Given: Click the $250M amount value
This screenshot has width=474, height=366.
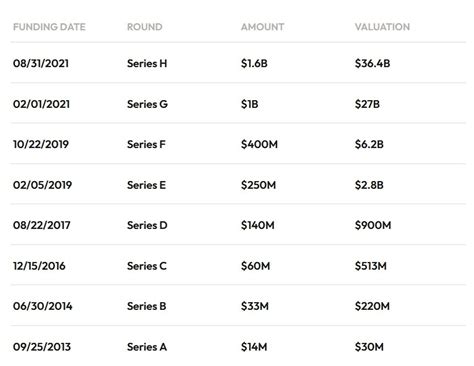Looking at the screenshot, I should coord(258,185).
